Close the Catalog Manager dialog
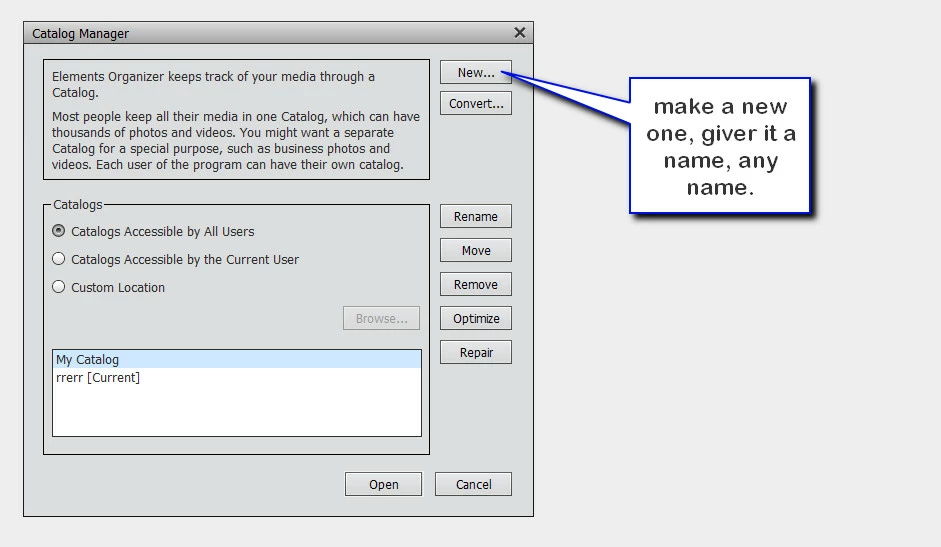 coord(520,32)
